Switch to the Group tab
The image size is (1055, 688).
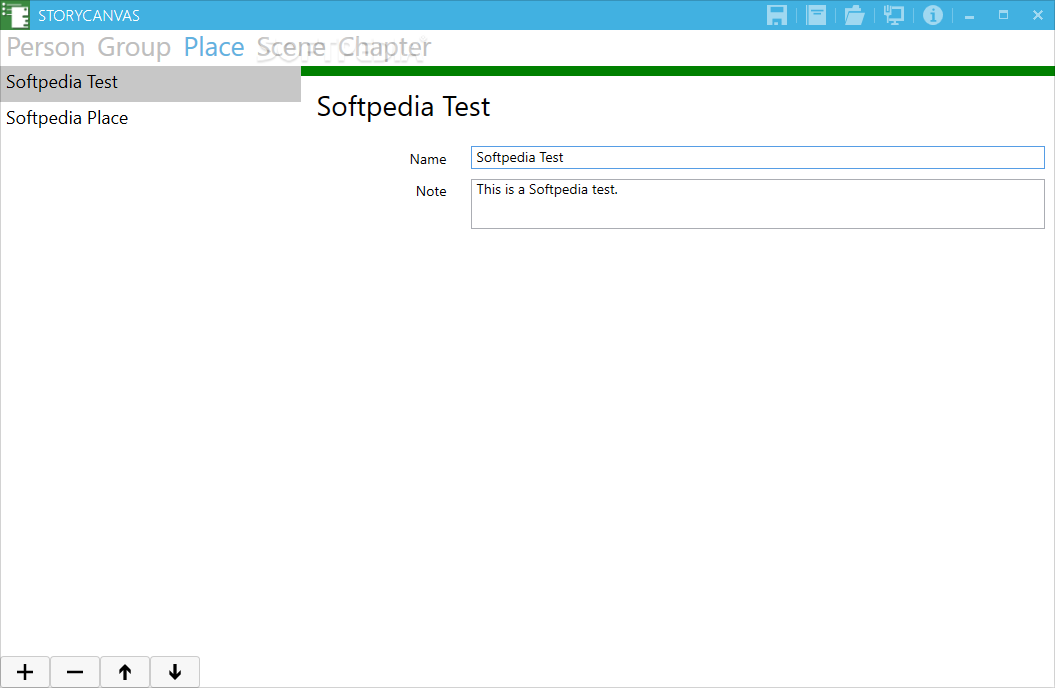(x=134, y=48)
